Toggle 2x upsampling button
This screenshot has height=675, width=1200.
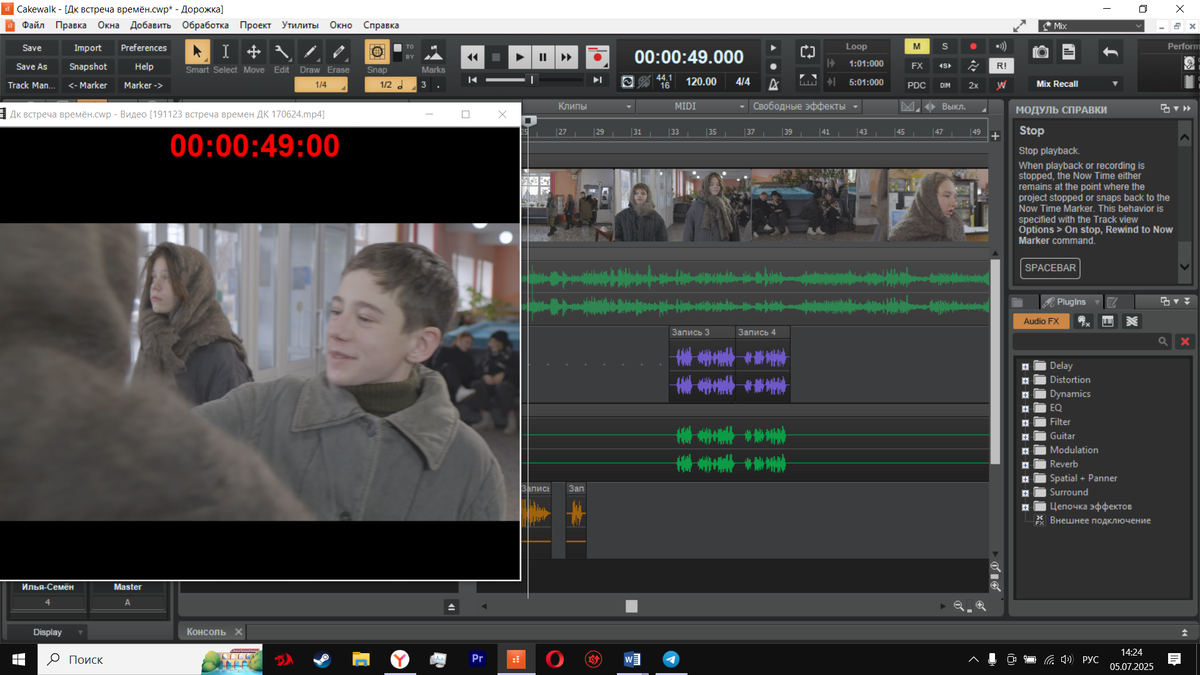pos(973,85)
